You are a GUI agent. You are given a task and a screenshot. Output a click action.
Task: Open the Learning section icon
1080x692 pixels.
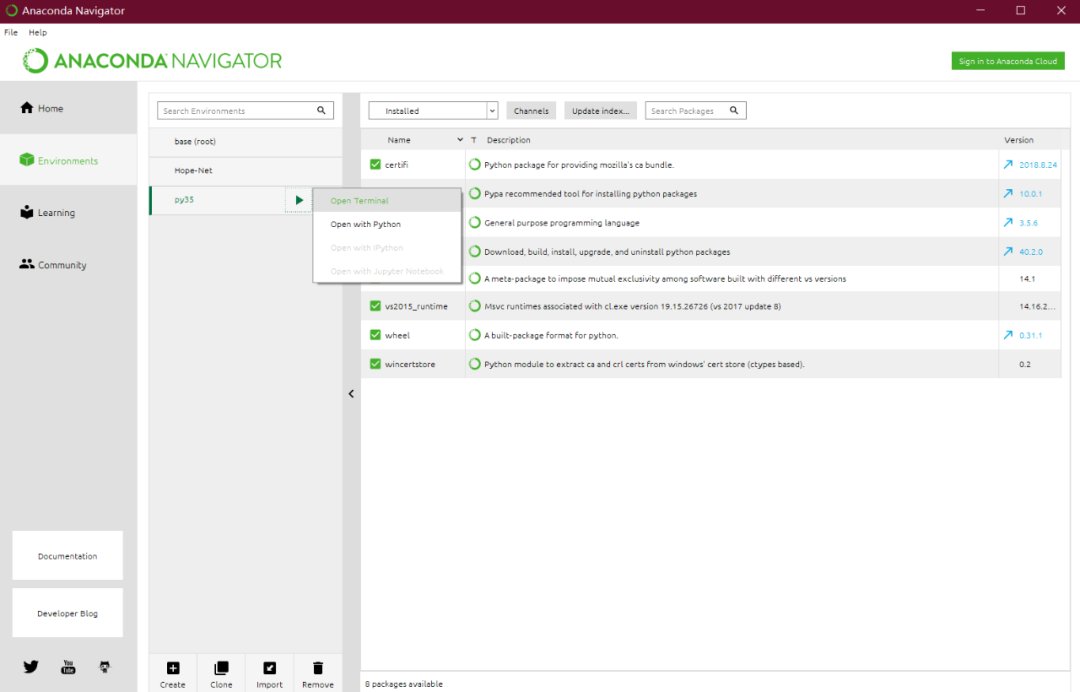pyautogui.click(x=27, y=212)
